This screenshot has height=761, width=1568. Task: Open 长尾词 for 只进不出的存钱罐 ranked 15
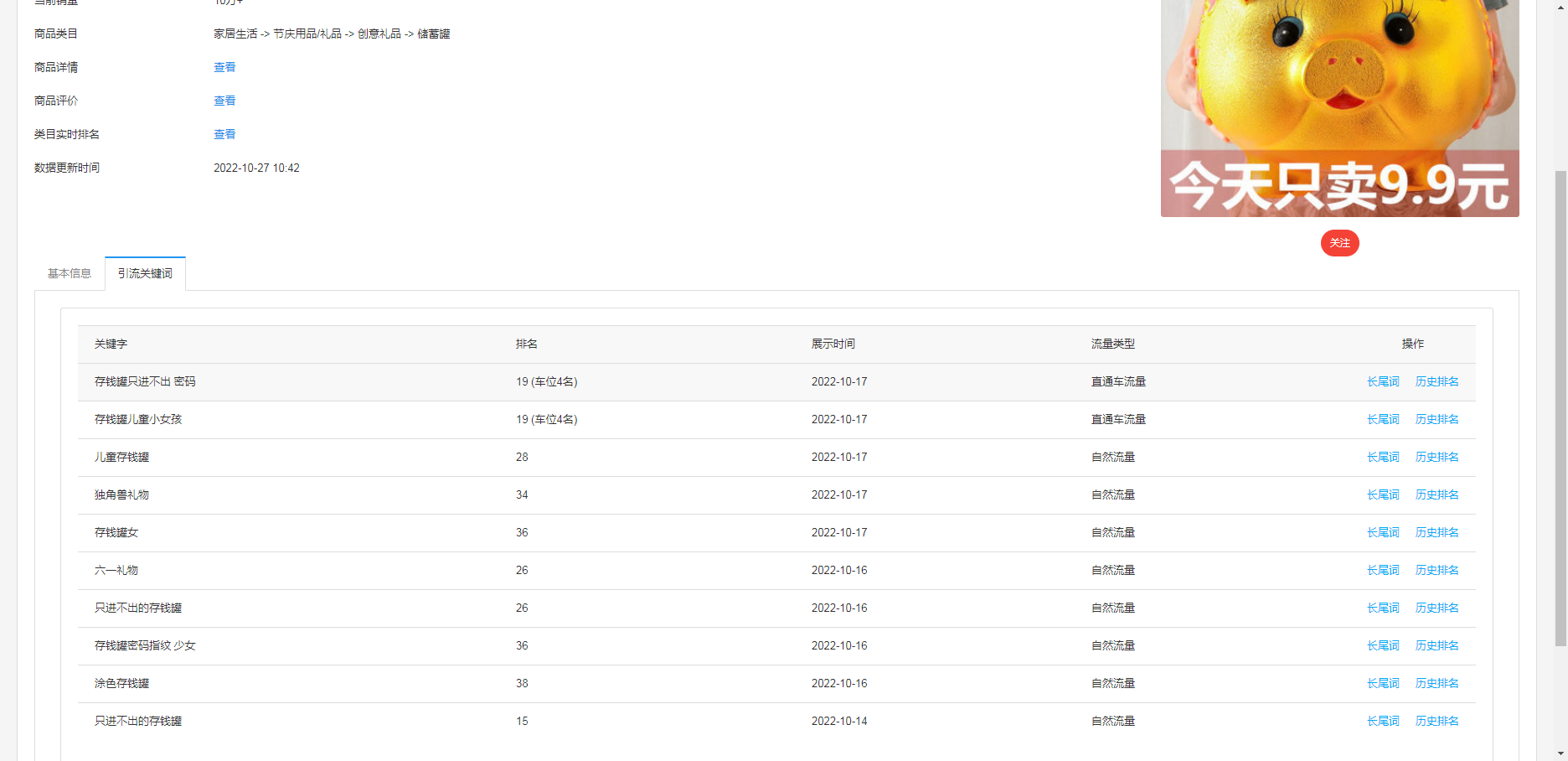[1383, 721]
